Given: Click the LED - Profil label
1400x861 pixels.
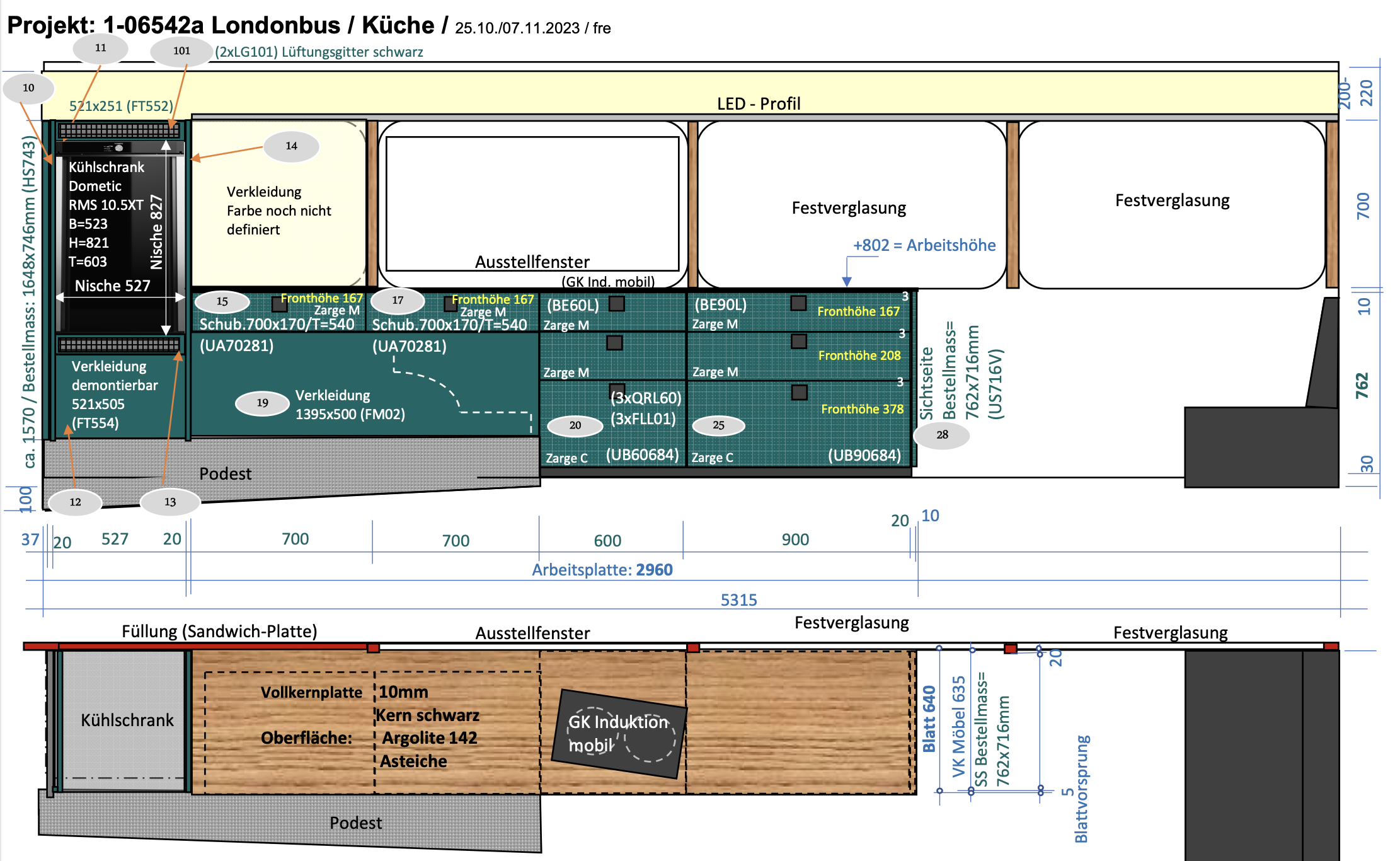Looking at the screenshot, I should click(759, 104).
